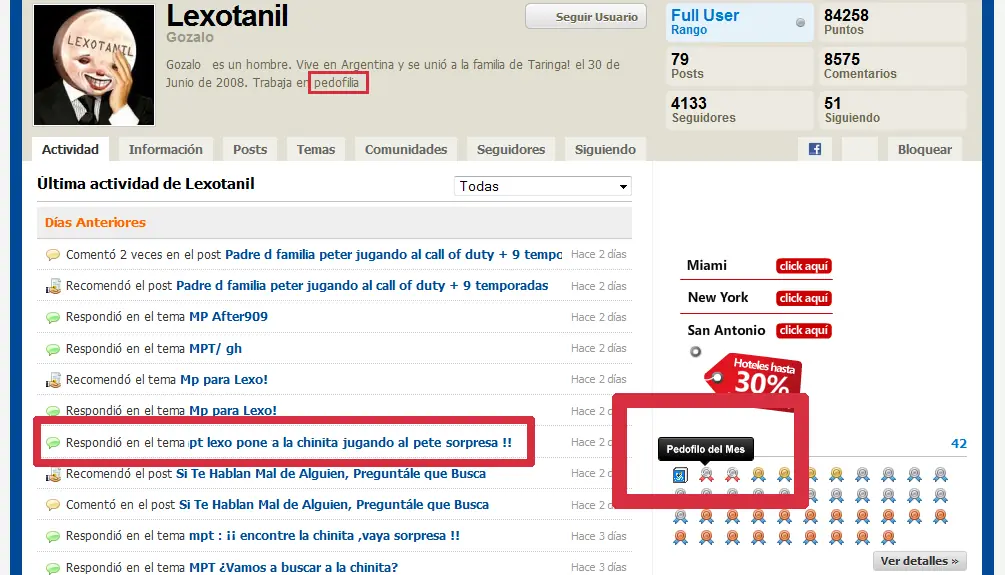The width and height of the screenshot is (1005, 575).
Task: Open the "MP After909" topic link
Action: point(228,317)
